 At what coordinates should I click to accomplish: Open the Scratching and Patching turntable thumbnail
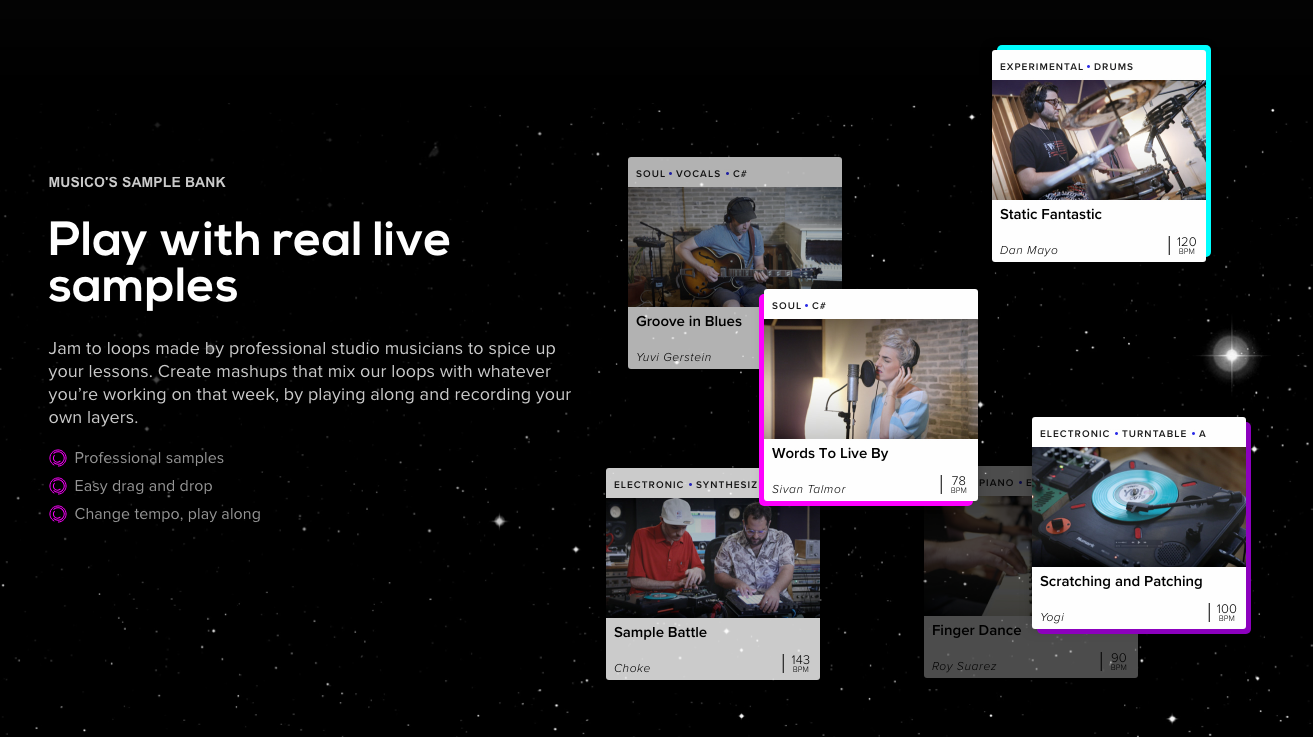tap(1139, 507)
